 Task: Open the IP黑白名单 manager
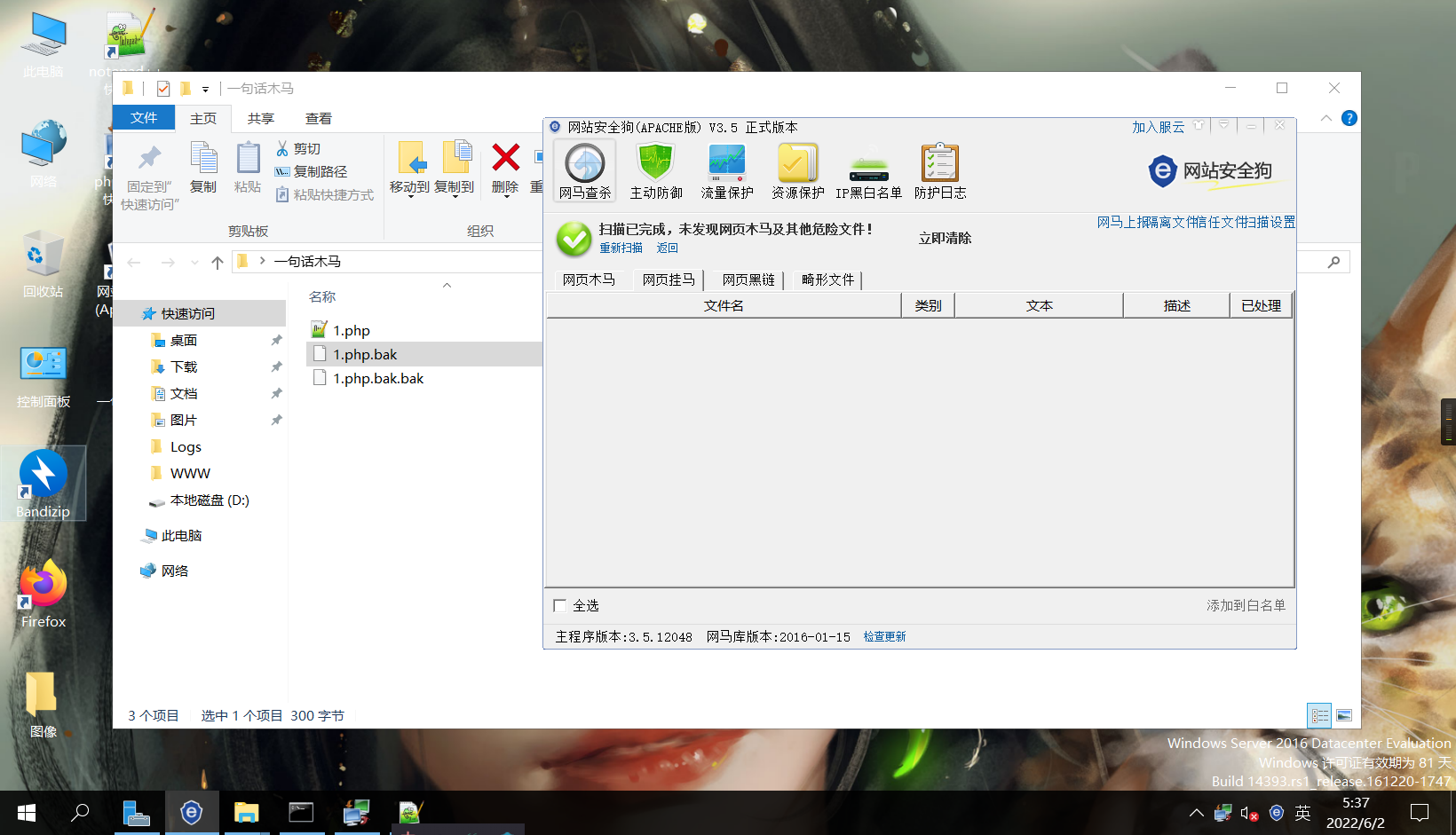click(868, 170)
